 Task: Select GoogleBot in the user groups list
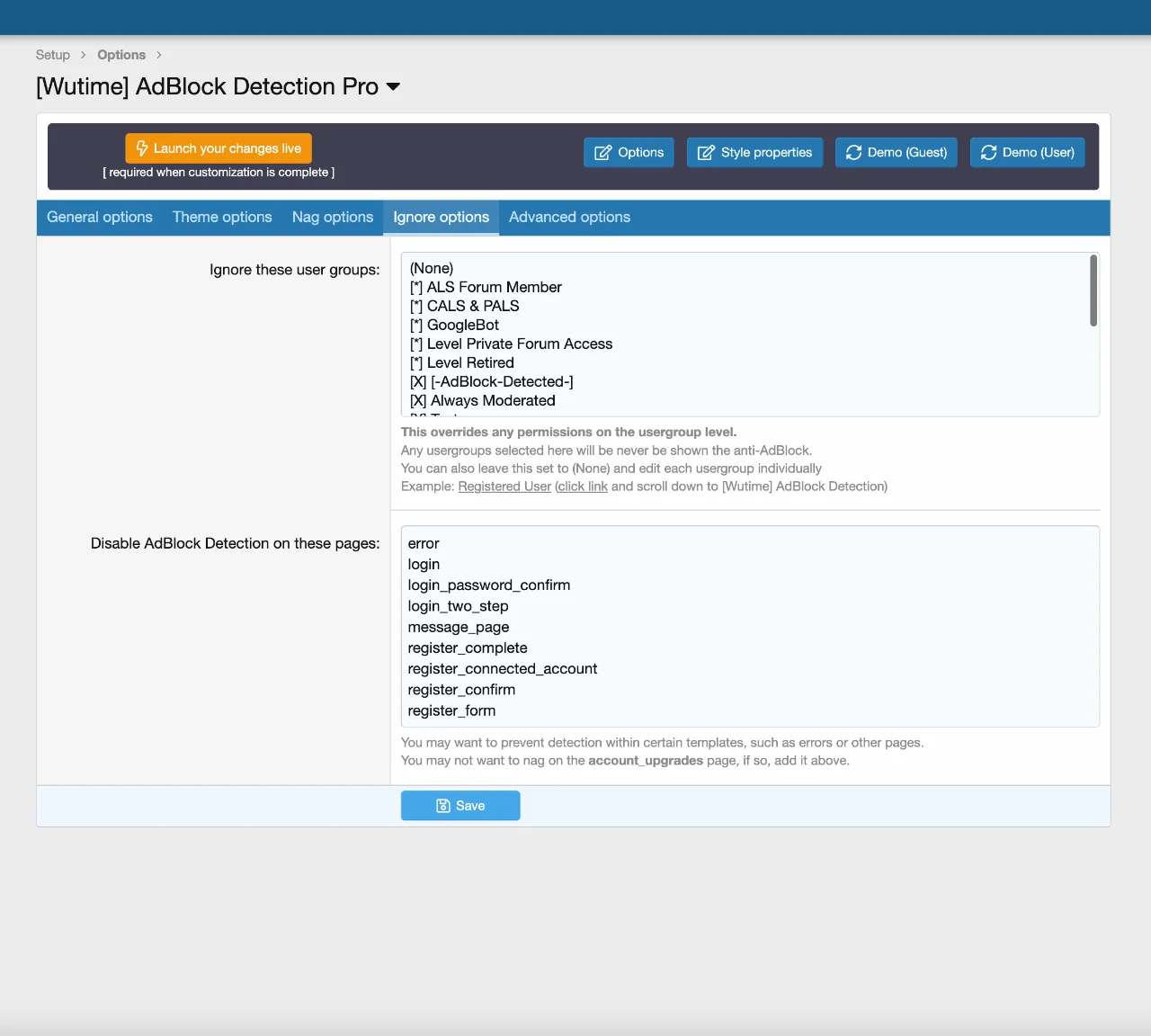click(x=462, y=325)
